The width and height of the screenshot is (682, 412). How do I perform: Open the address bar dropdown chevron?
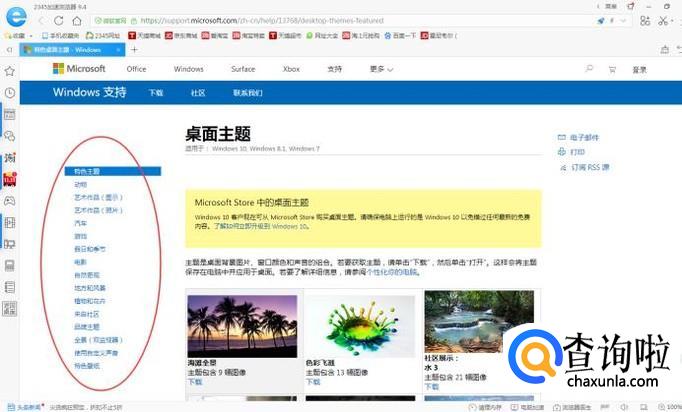[623, 20]
